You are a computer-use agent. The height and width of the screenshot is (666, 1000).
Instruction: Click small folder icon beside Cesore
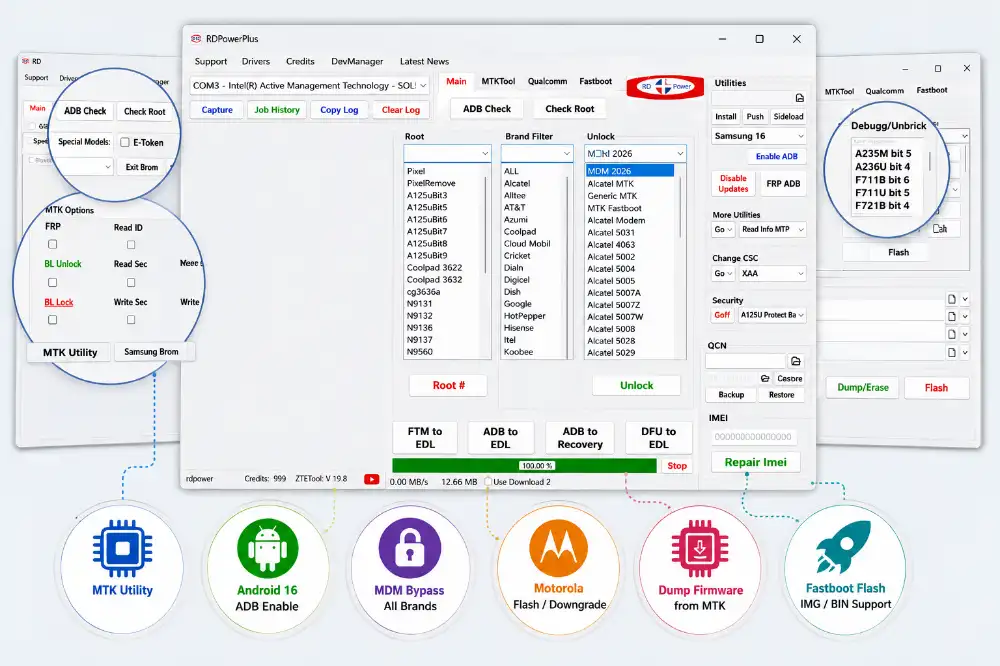[x=765, y=378]
